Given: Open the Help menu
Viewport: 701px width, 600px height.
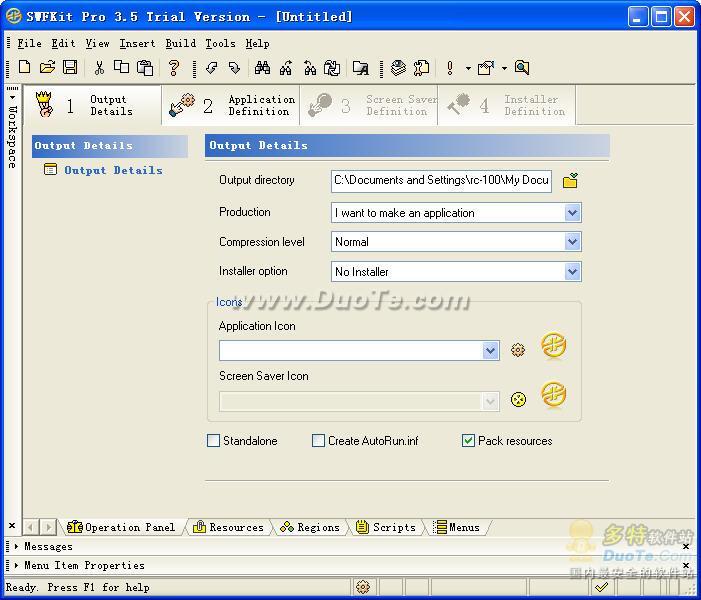Looking at the screenshot, I should tap(258, 43).
